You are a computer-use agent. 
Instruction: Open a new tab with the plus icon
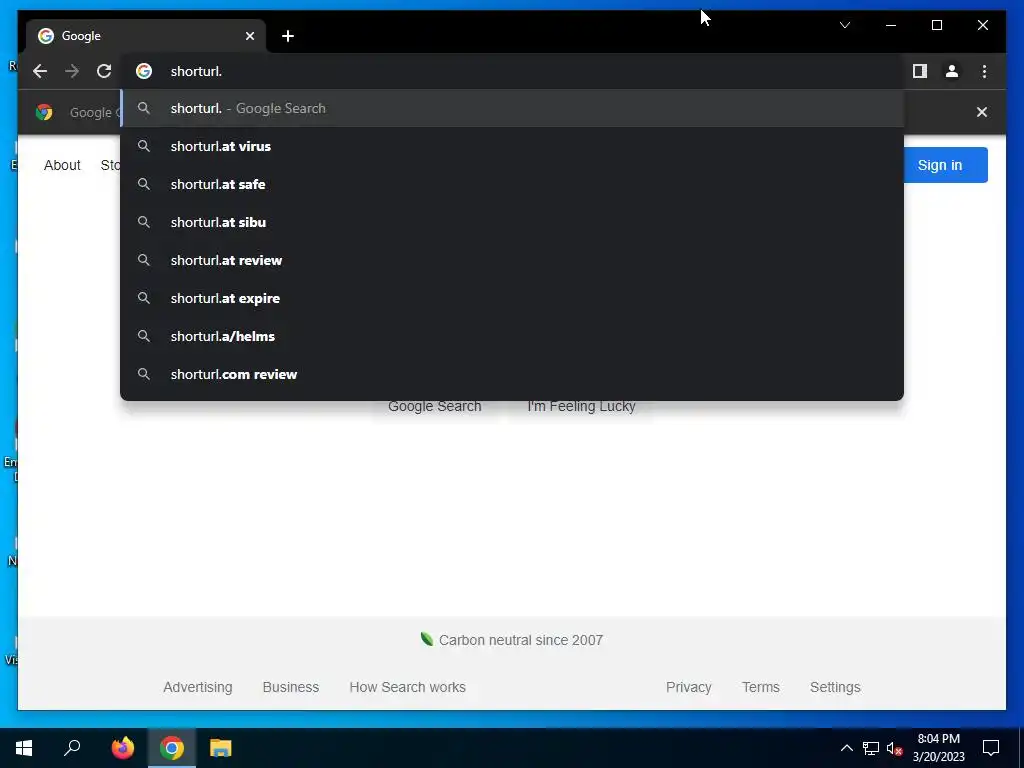(x=288, y=36)
